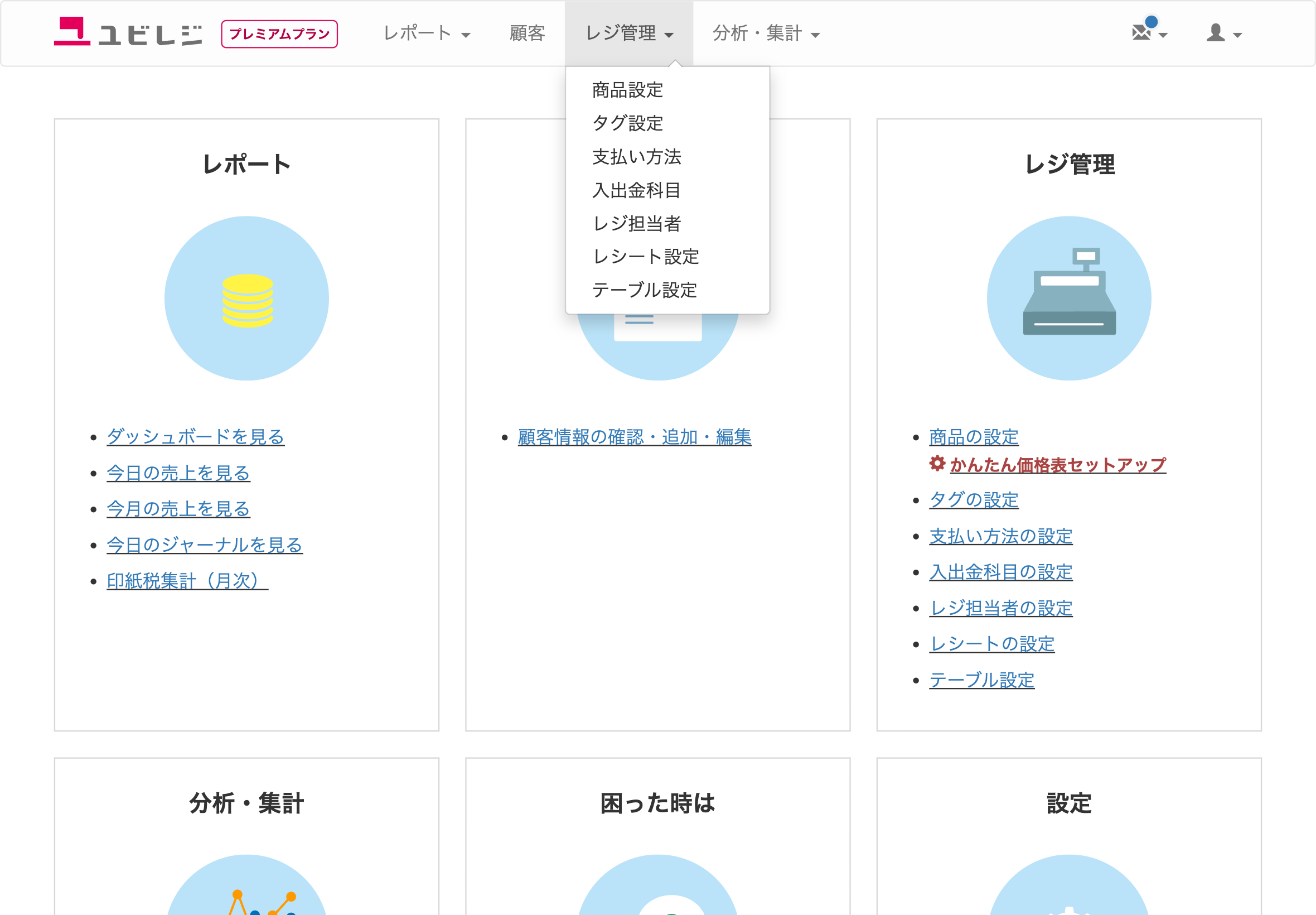Image resolution: width=1316 pixels, height=915 pixels.
Task: Select タグ設定 from the dropdown menu
Action: pyautogui.click(x=627, y=123)
